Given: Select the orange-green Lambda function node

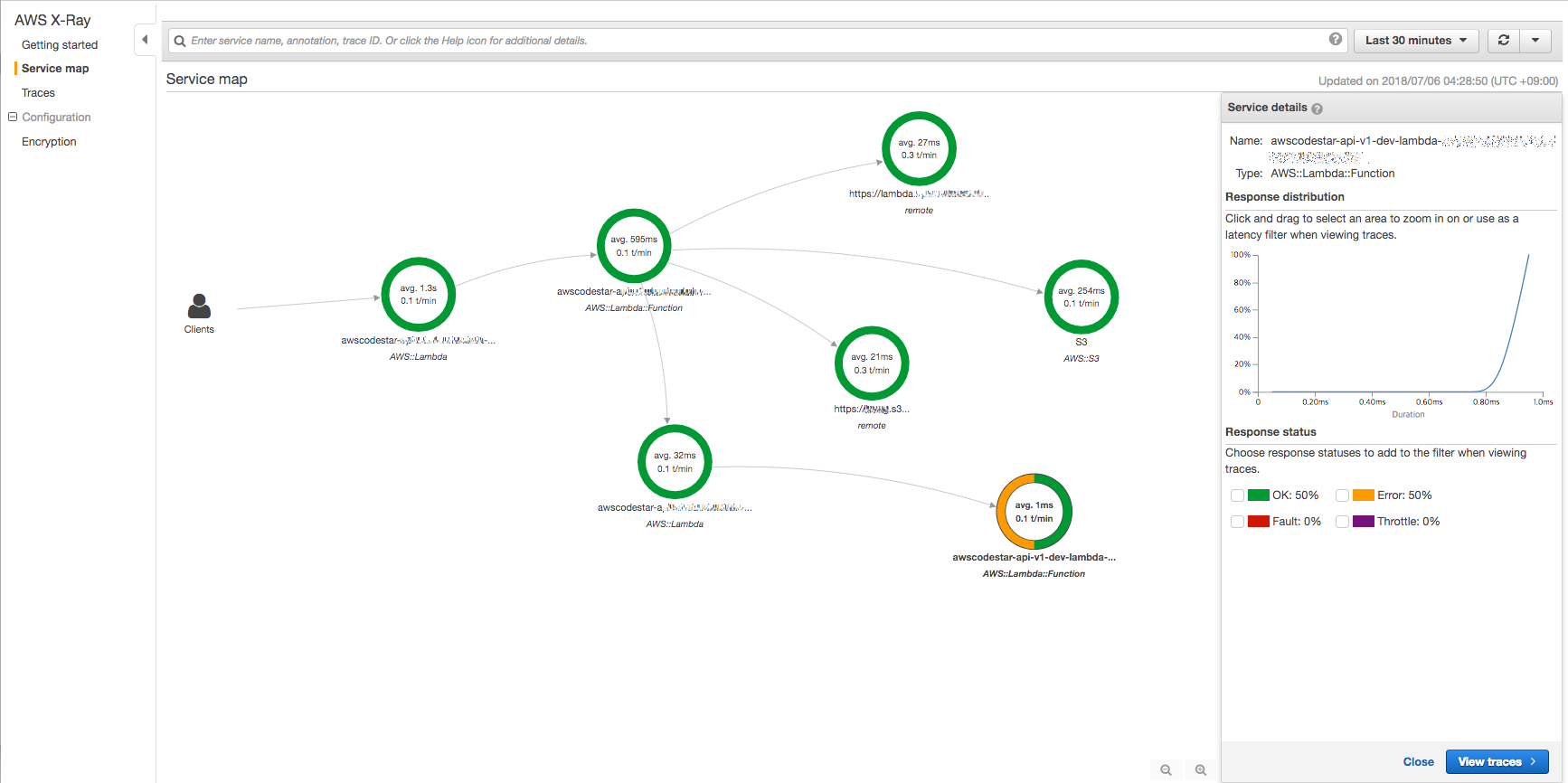Looking at the screenshot, I should [x=1034, y=512].
